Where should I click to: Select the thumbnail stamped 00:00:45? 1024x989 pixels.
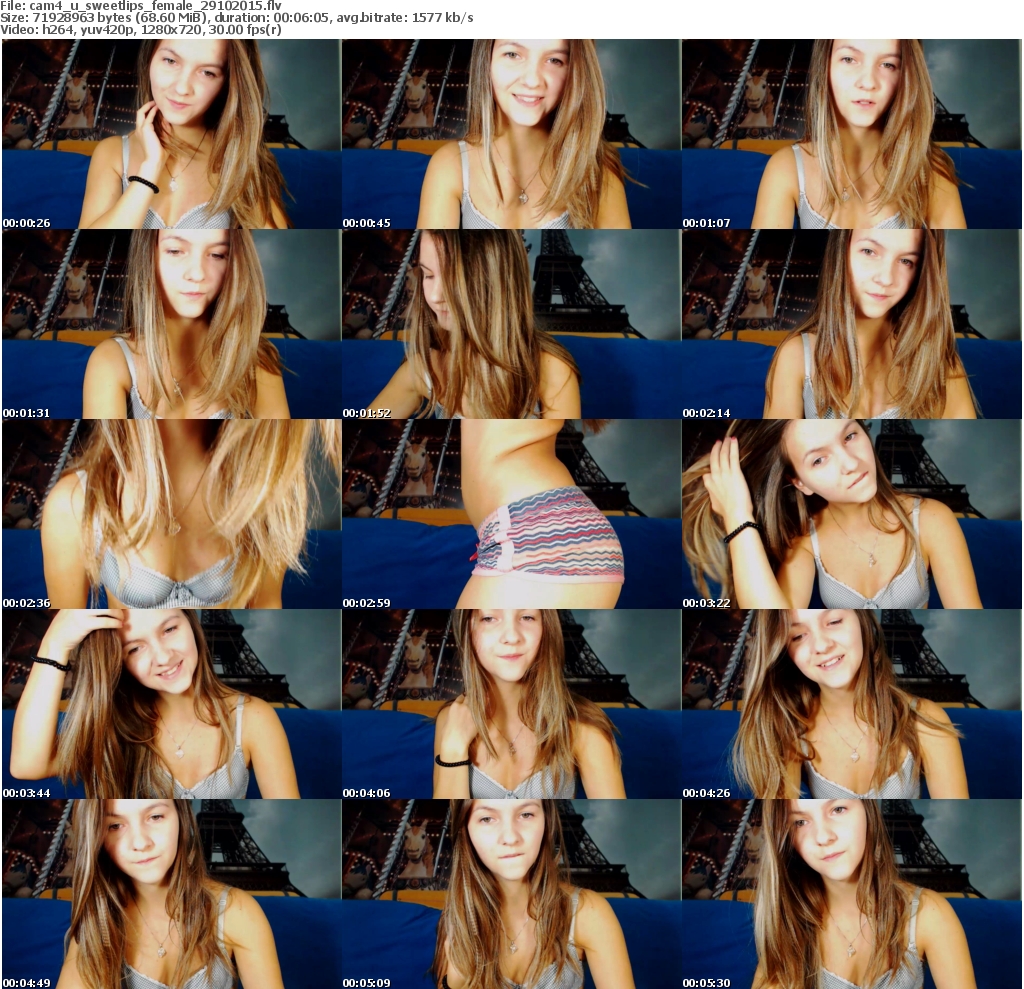[x=511, y=134]
